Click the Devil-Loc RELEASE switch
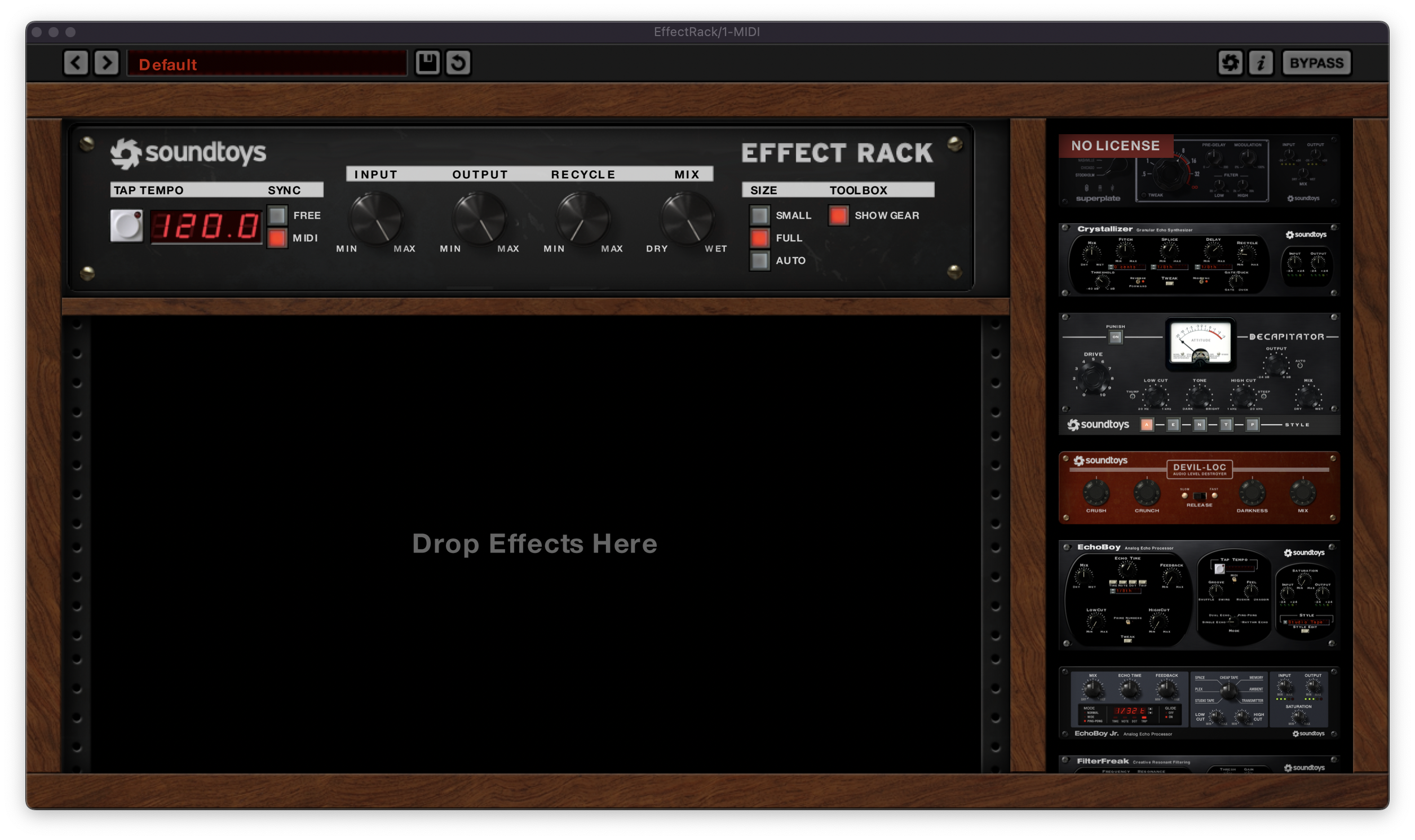This screenshot has width=1415, height=840. 1199,496
